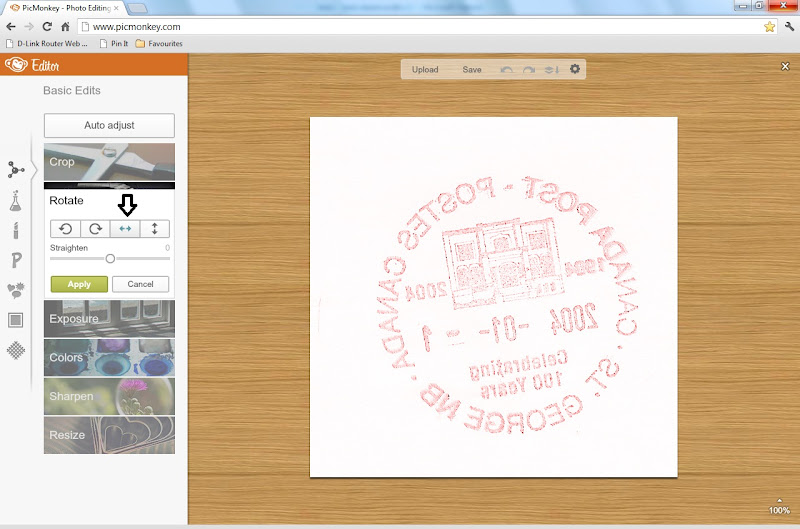Click the Straighten slider handle
Viewport: 800px width, 529px height.
coord(110,259)
